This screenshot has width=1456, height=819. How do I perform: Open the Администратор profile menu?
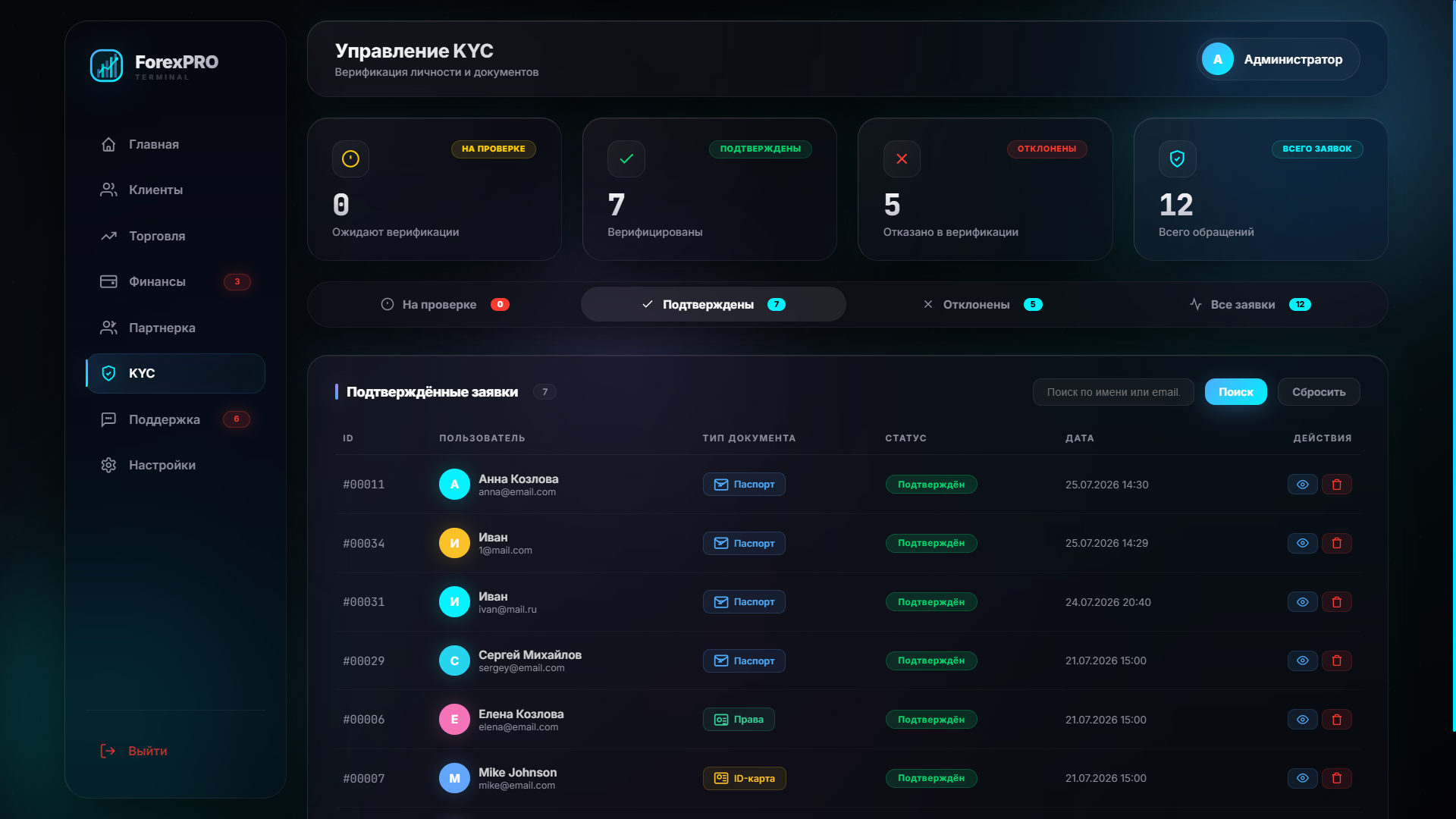tap(1278, 59)
